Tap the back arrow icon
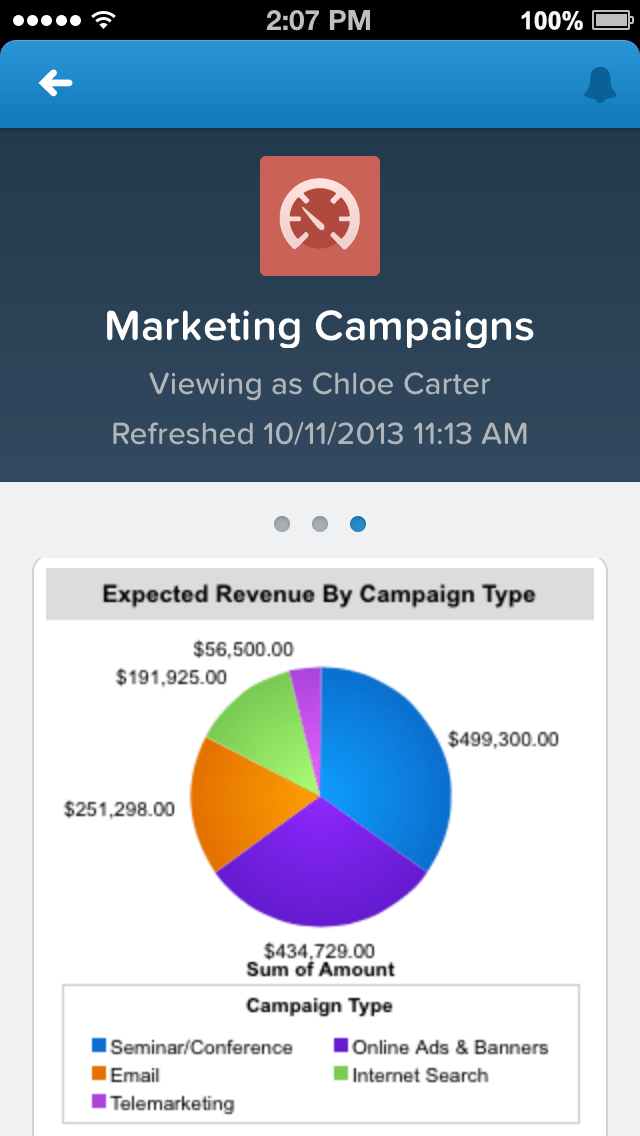This screenshot has width=640, height=1136. pyautogui.click(x=56, y=84)
